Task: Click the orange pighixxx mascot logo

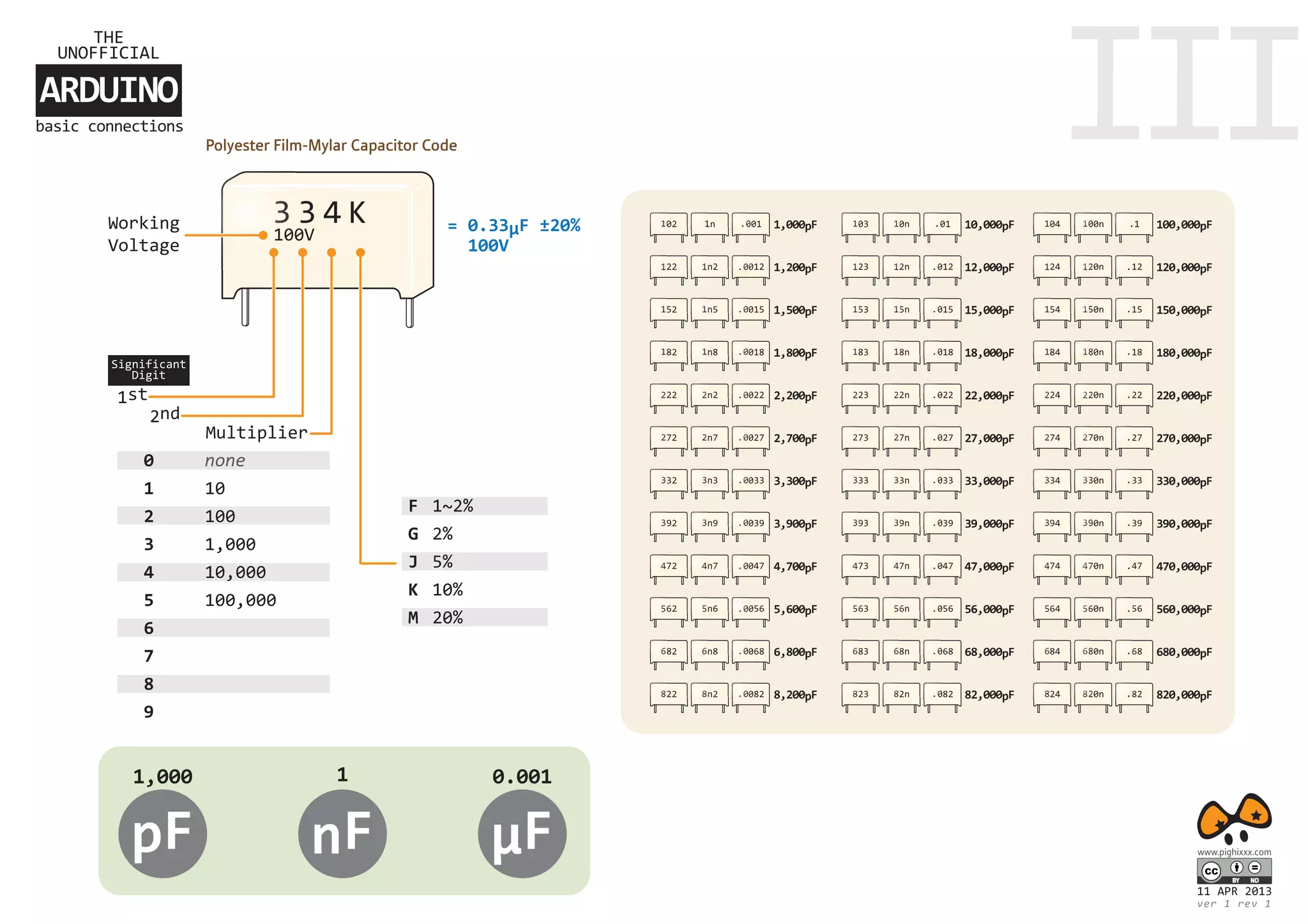Action: [x=1234, y=817]
